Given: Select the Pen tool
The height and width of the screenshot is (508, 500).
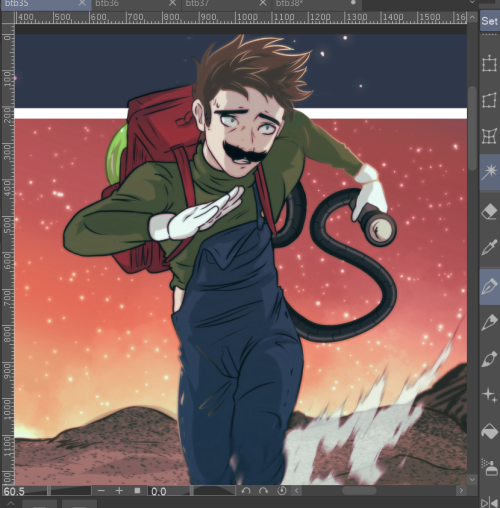Looking at the screenshot, I should click(x=489, y=287).
